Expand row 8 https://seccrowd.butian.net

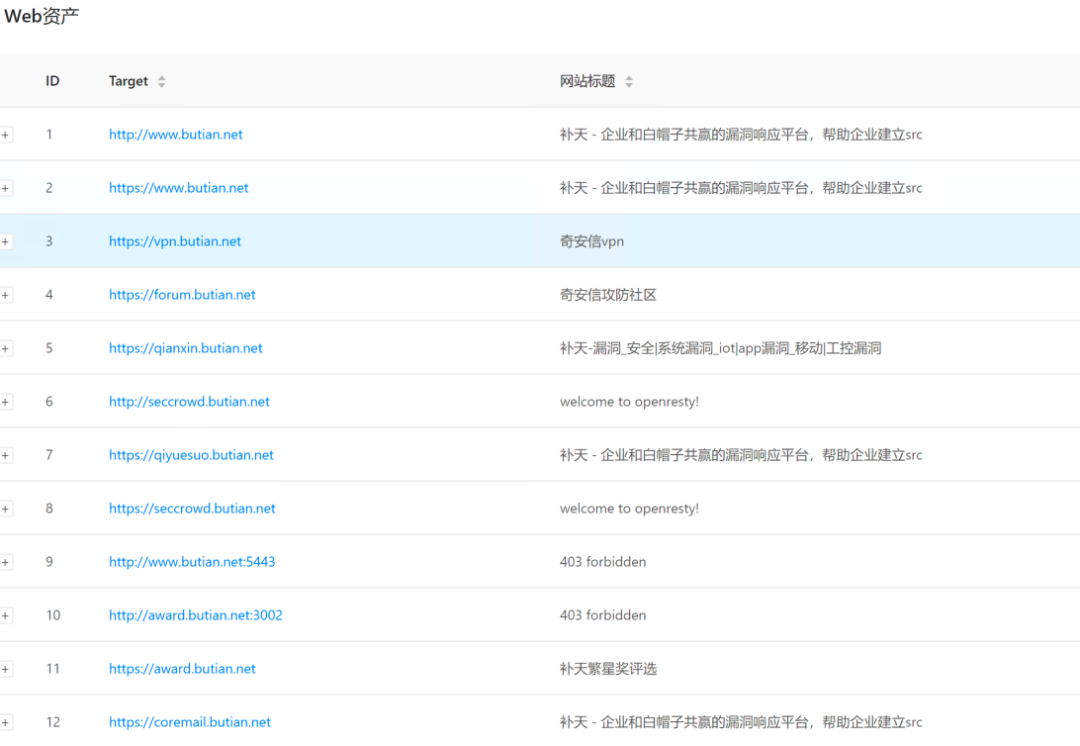(6, 509)
